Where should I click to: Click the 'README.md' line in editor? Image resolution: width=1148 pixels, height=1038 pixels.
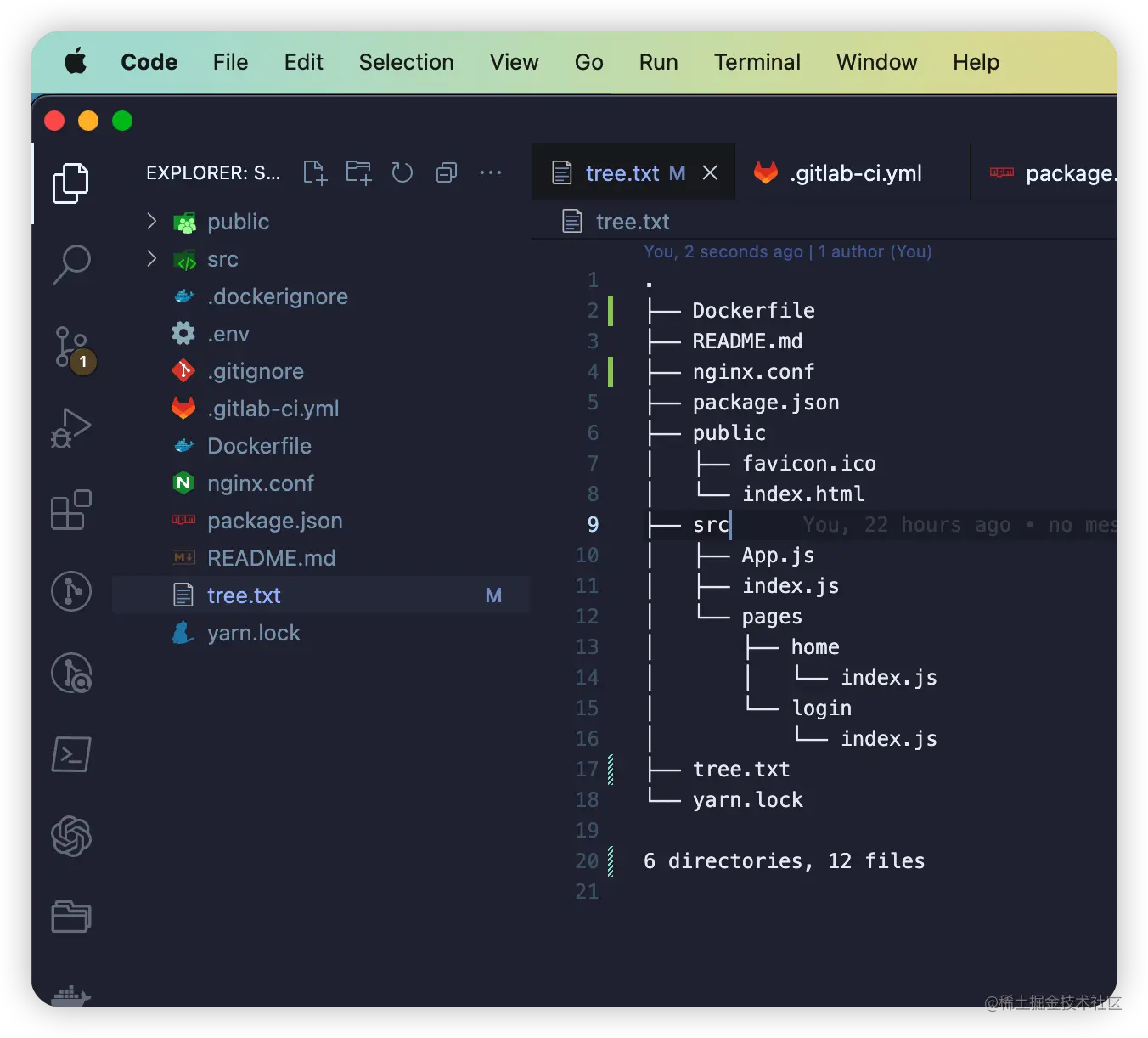pos(747,341)
